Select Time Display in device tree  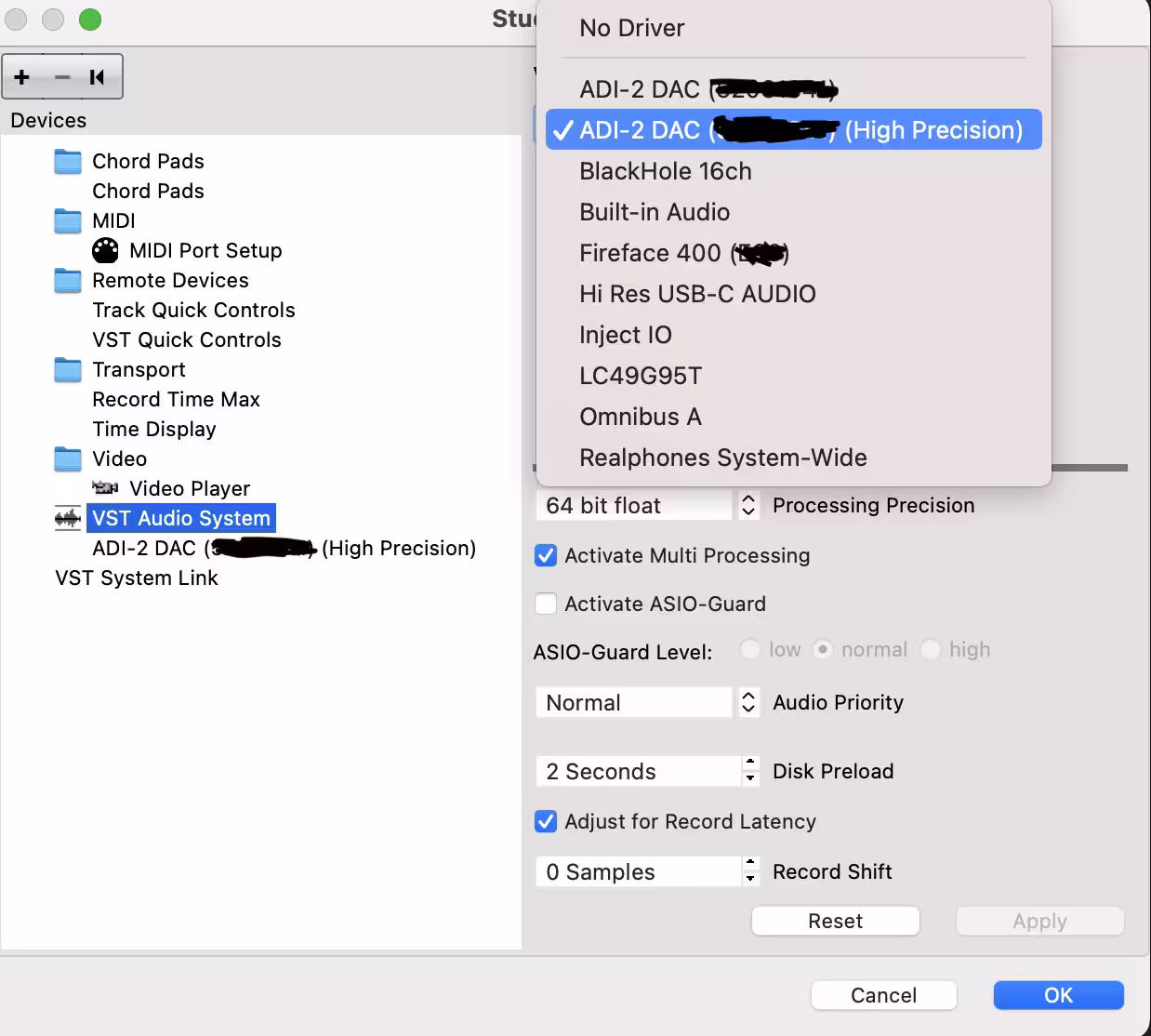click(153, 430)
